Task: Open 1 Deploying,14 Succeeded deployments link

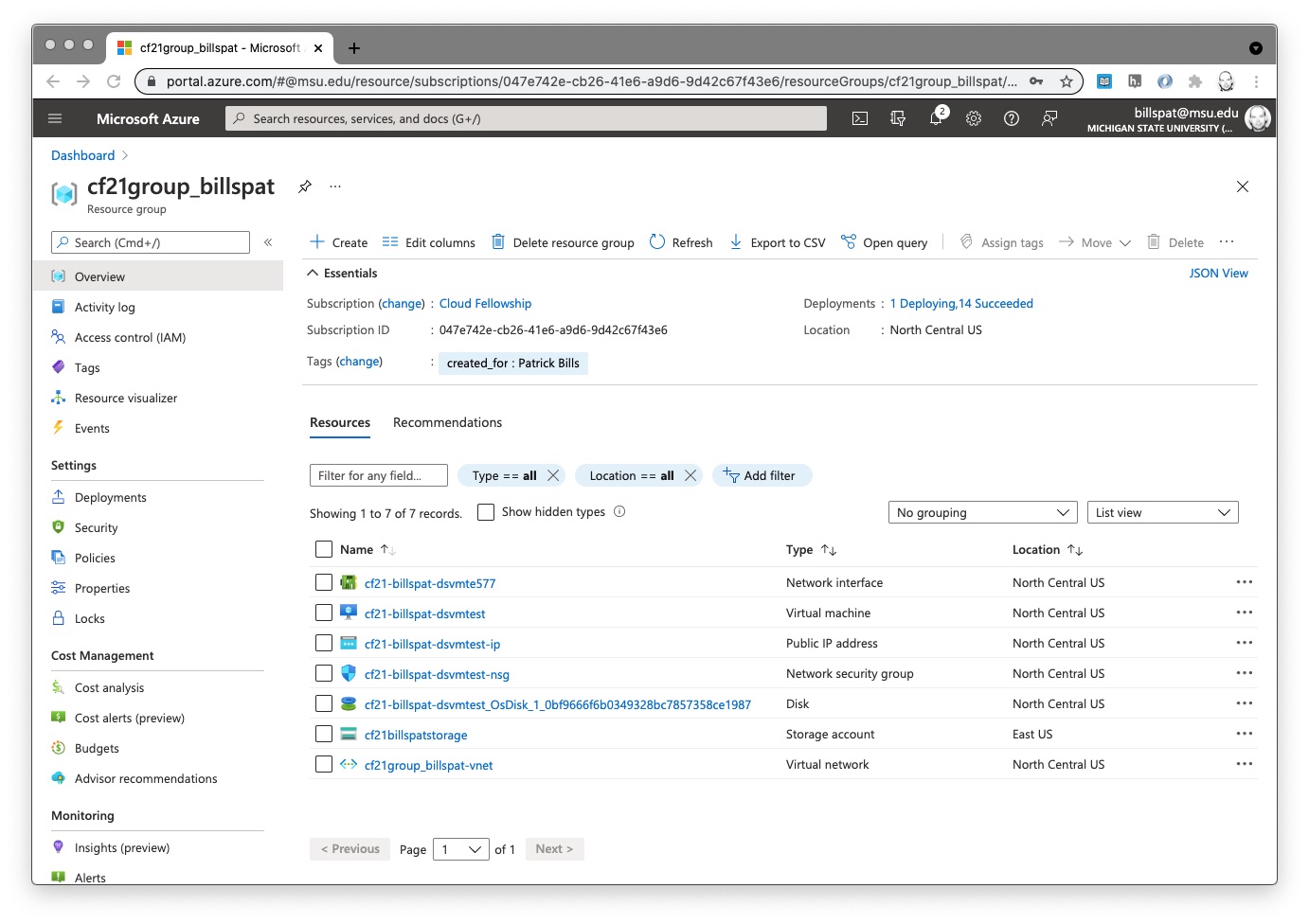Action: tap(961, 303)
